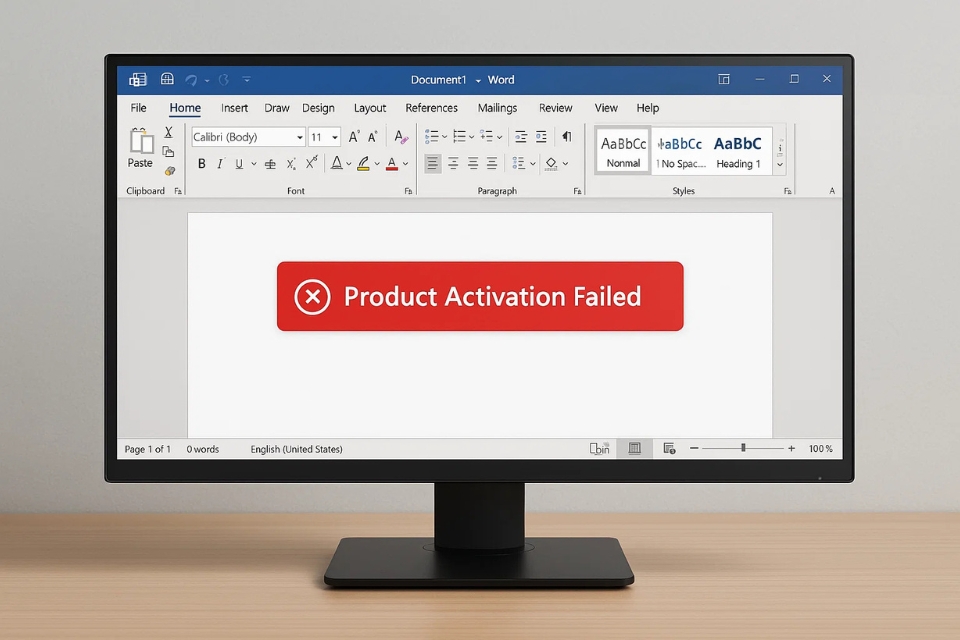Click the English (United States) language indicator
Screen dimensions: 960x640
[296, 449]
